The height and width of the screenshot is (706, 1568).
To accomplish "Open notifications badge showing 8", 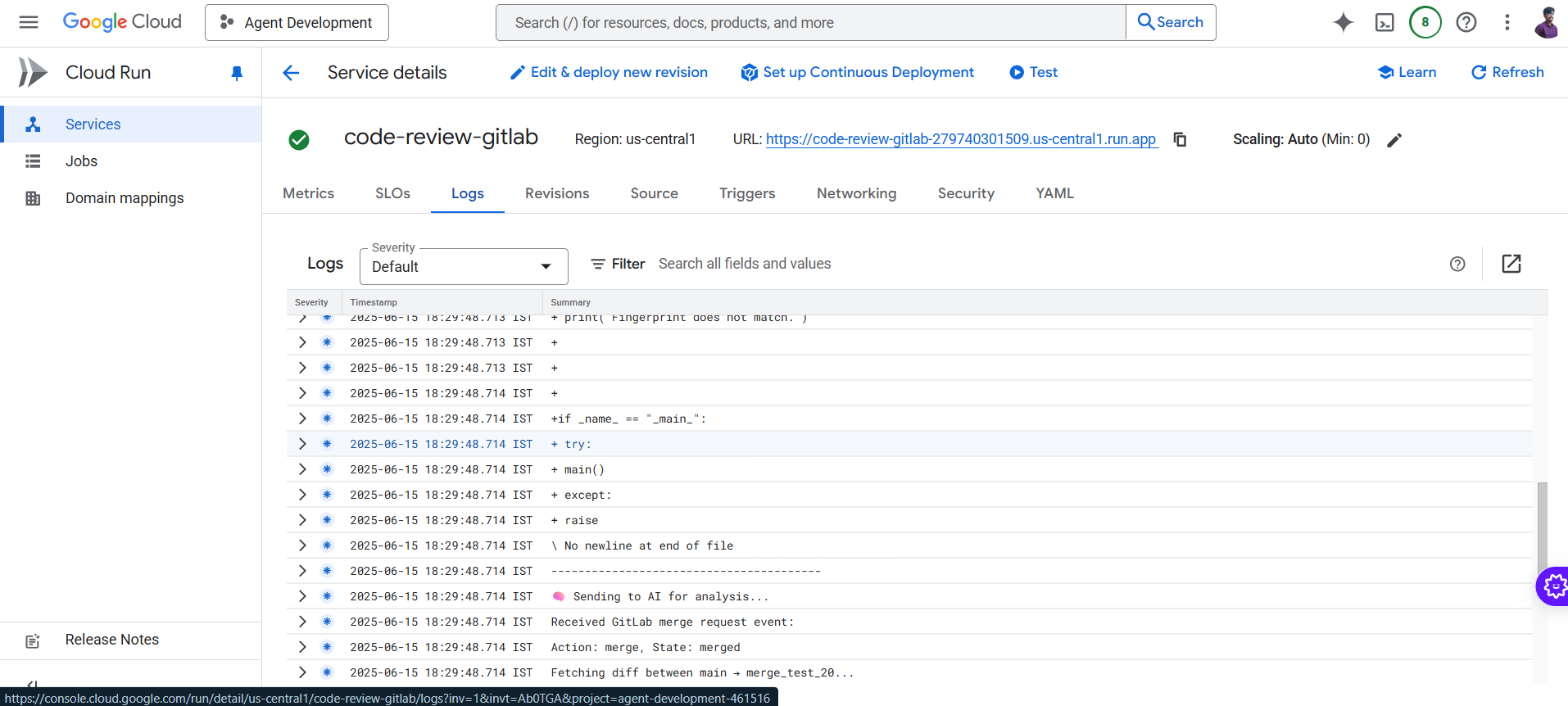I will point(1425,22).
